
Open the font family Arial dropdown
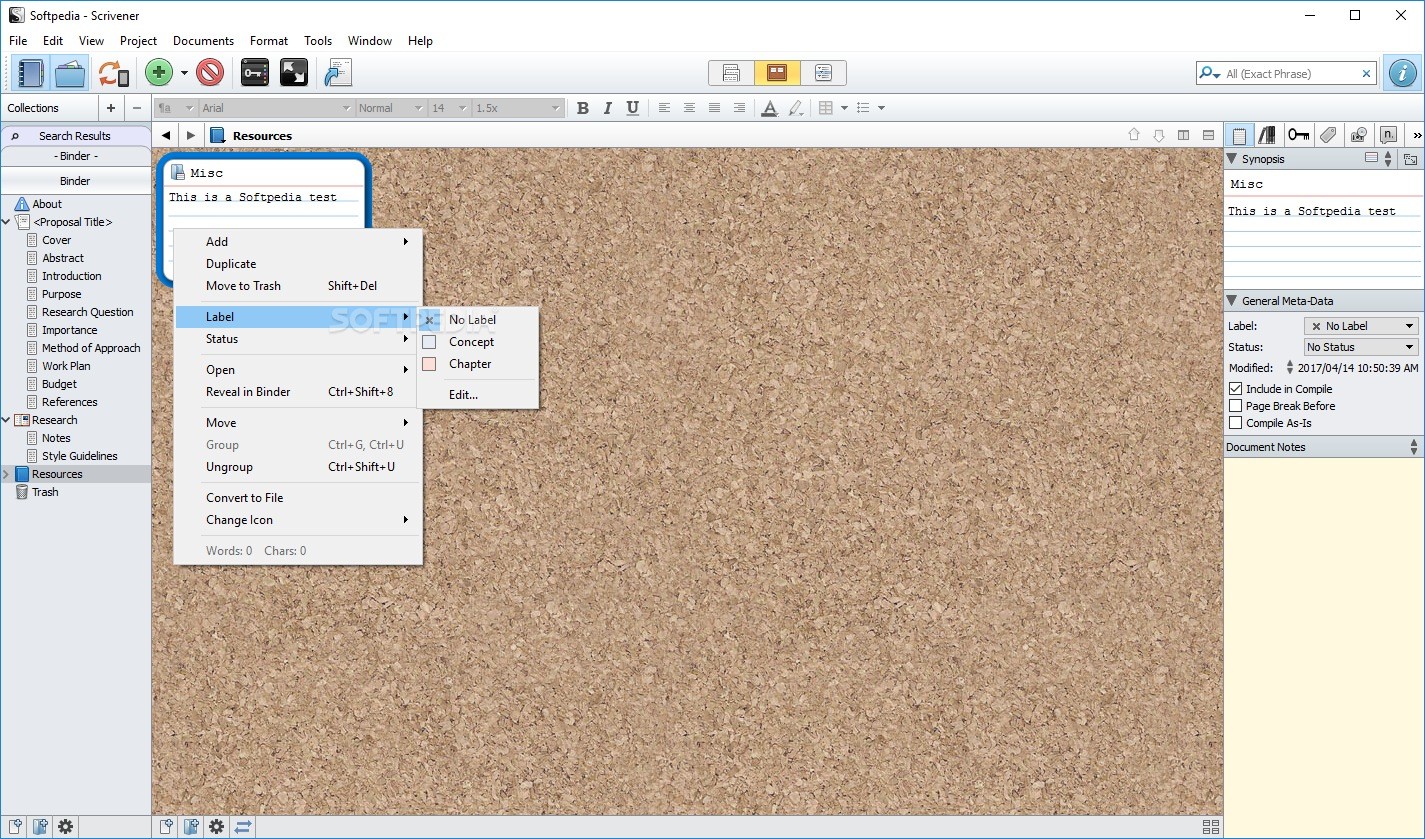[276, 108]
